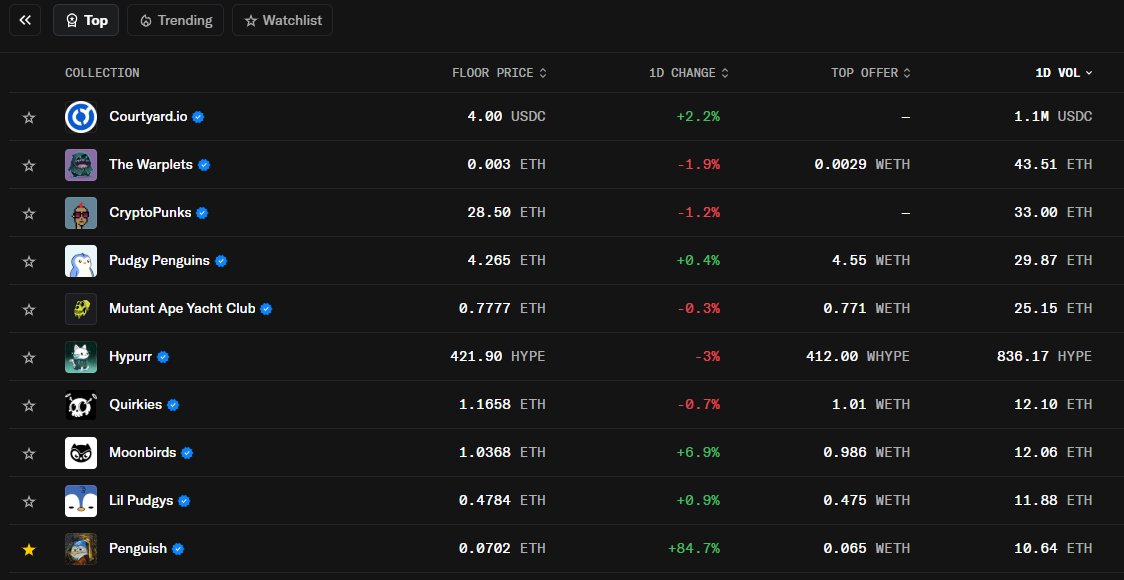Viewport: 1124px width, 580px height.
Task: Click The Warplets 1D volume 43.51 ETH
Action: pos(1053,164)
